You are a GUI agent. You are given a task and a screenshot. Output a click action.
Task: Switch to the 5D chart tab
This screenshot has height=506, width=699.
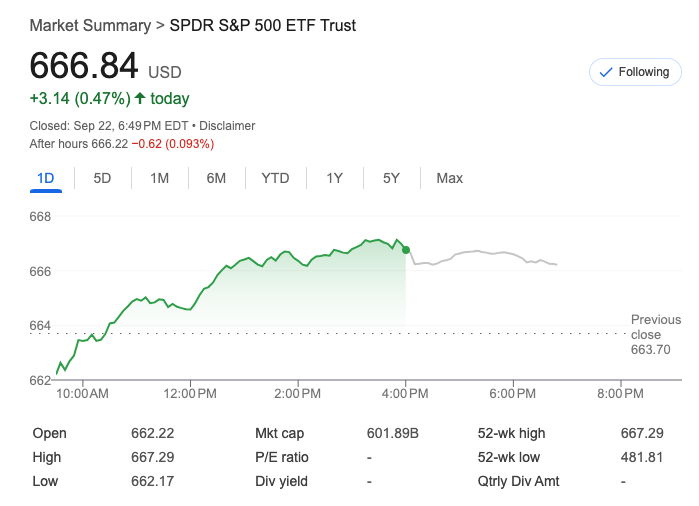(x=102, y=178)
